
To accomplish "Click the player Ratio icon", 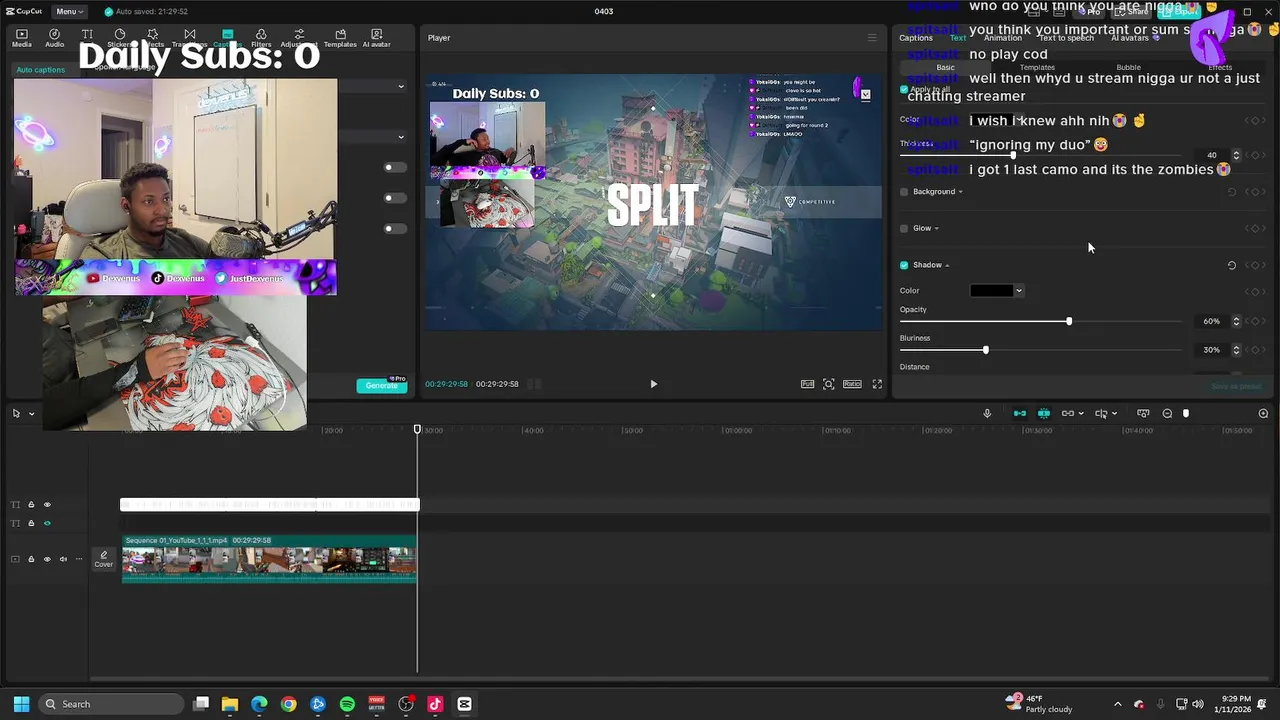I will point(852,384).
